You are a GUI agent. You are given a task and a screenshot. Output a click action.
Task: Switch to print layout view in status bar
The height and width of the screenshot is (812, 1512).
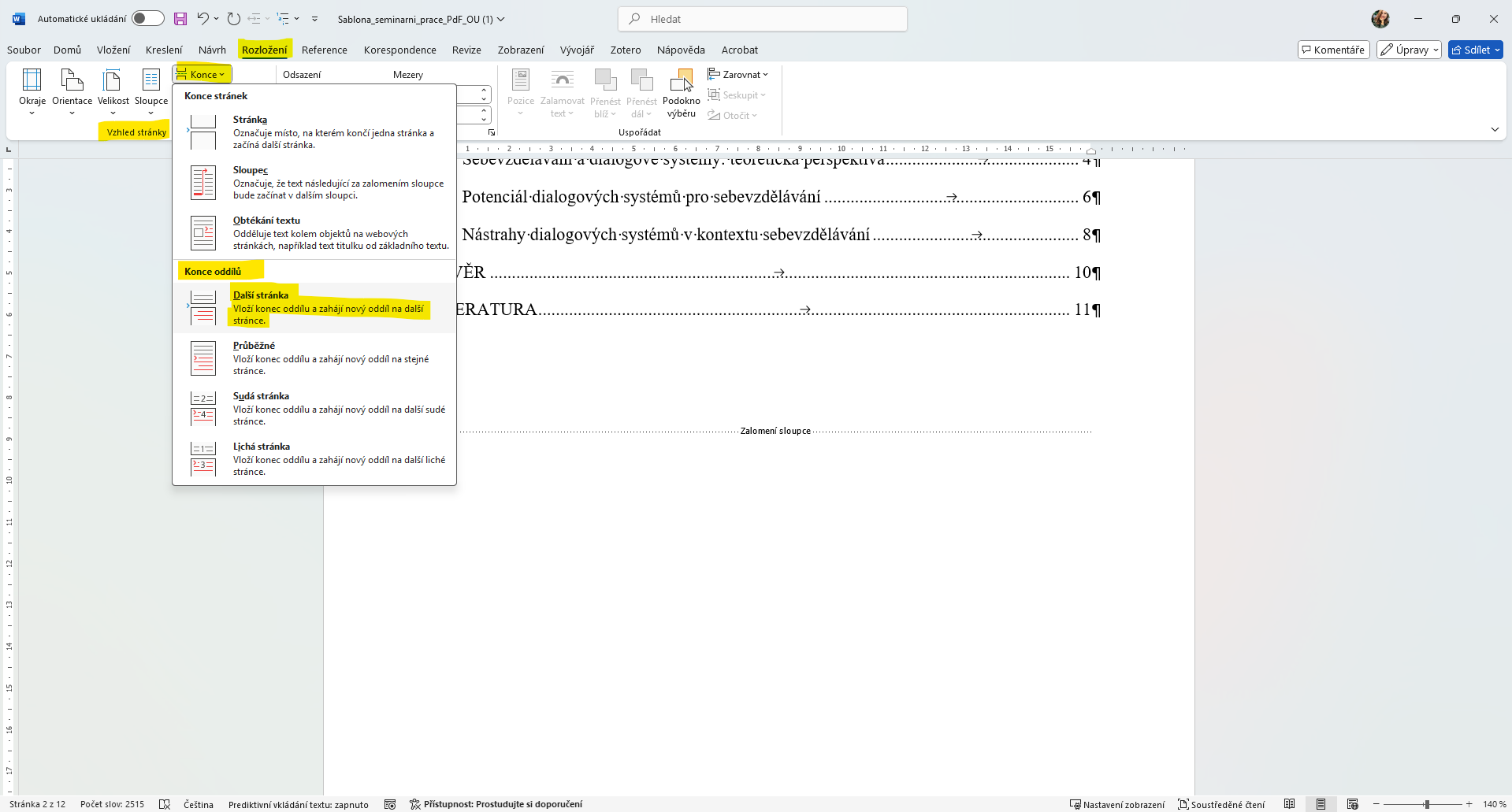coord(1321,804)
